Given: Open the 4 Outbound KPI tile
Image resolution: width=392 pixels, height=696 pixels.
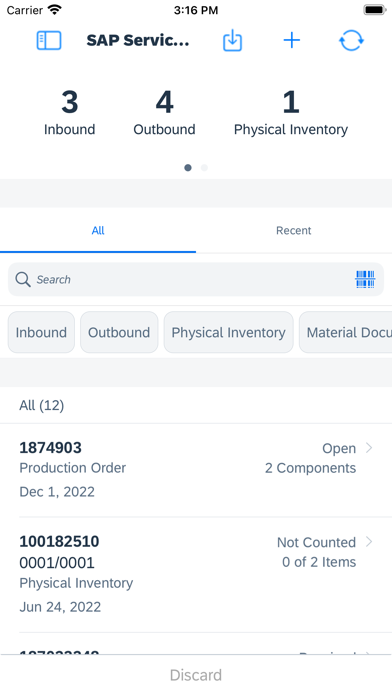Looking at the screenshot, I should tap(164, 113).
